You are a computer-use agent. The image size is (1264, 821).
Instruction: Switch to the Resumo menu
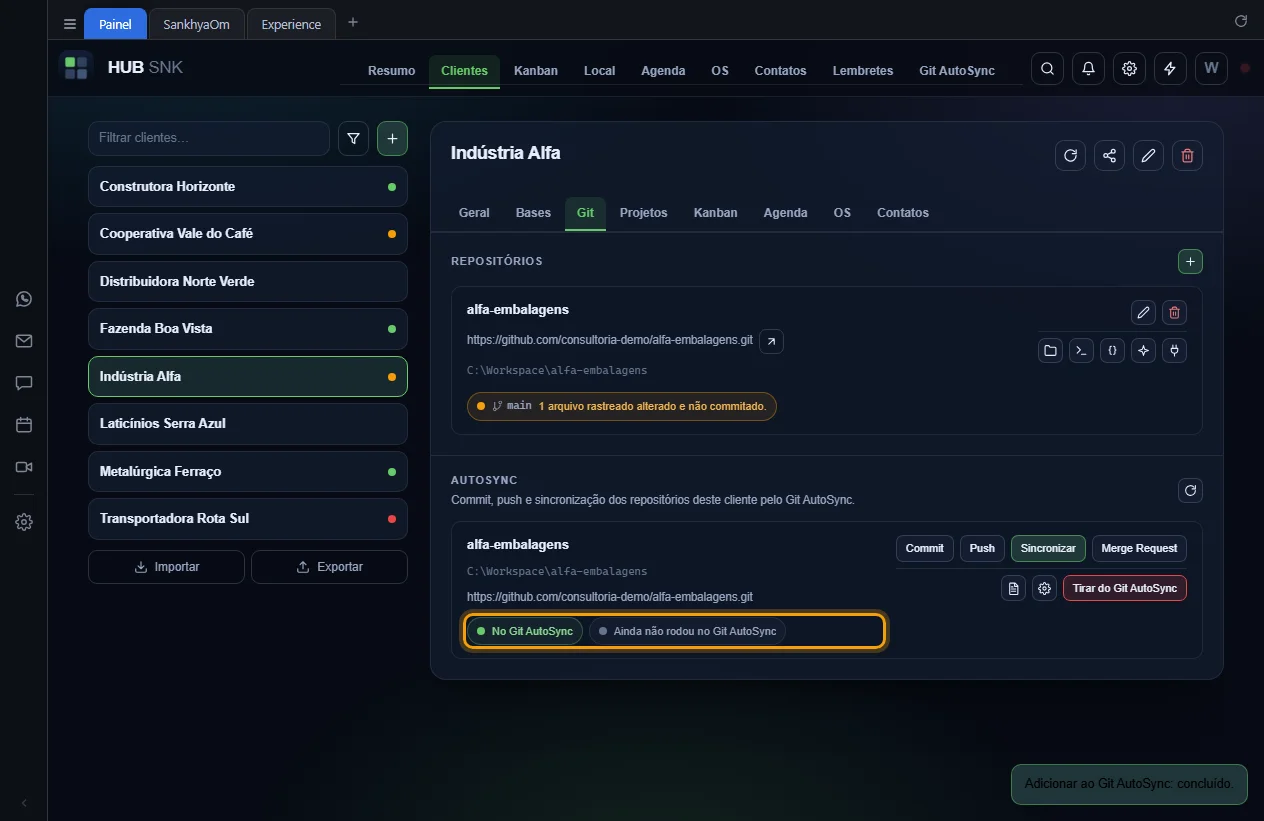[391, 71]
